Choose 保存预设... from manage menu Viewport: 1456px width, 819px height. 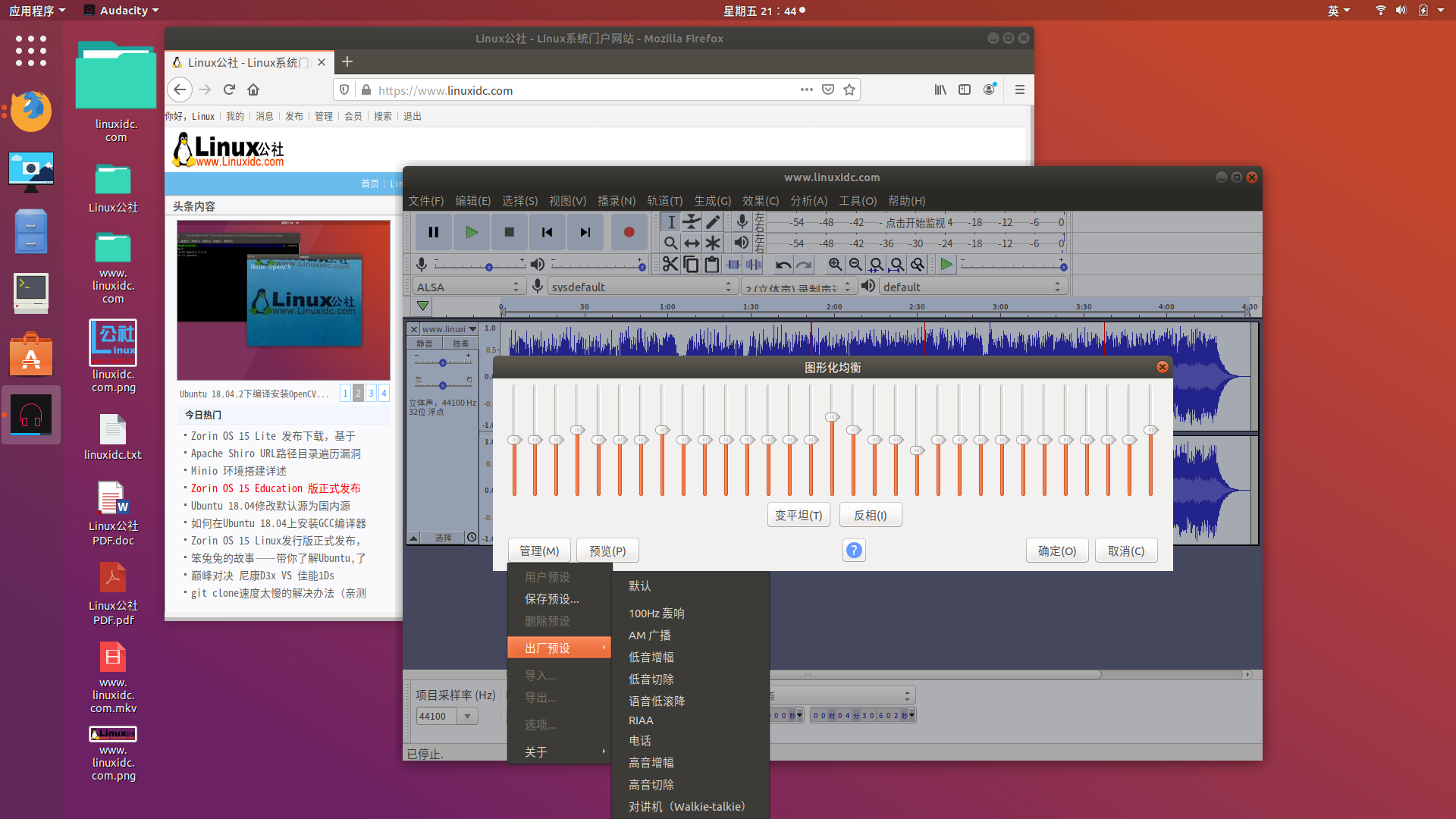[x=559, y=599]
